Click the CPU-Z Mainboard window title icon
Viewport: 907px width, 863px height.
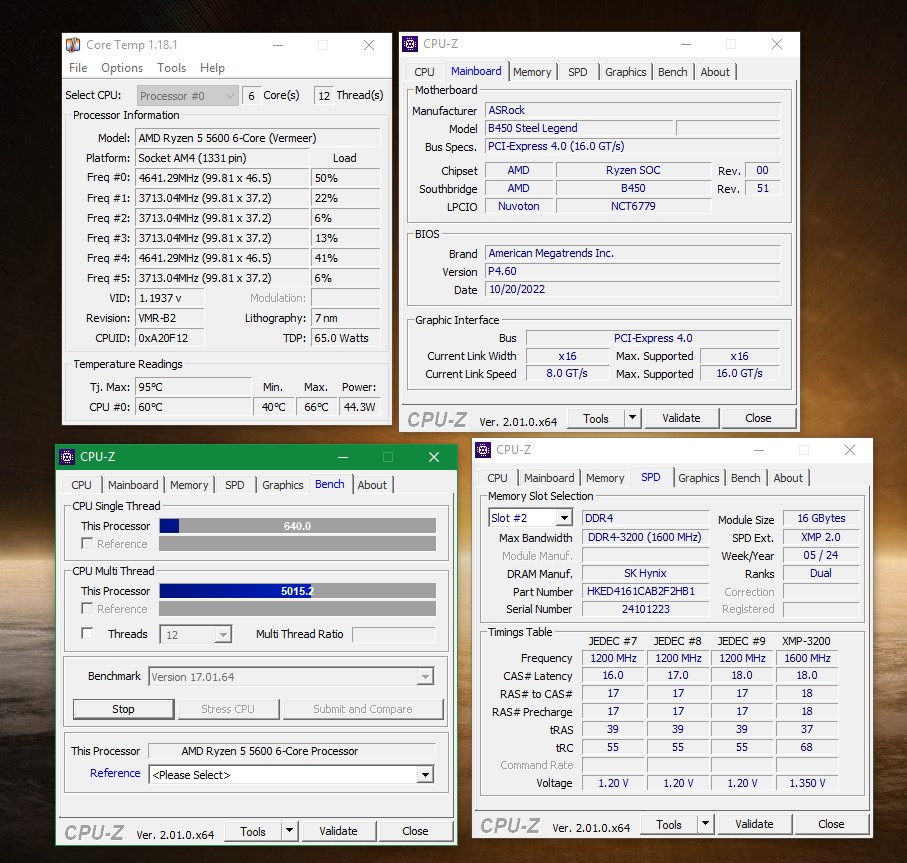410,43
